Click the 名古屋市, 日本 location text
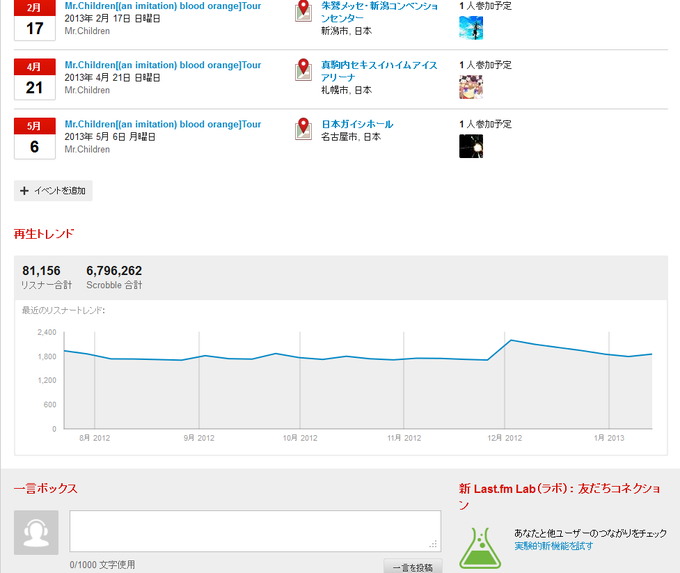Screen dimensions: 680x573 coord(351,137)
